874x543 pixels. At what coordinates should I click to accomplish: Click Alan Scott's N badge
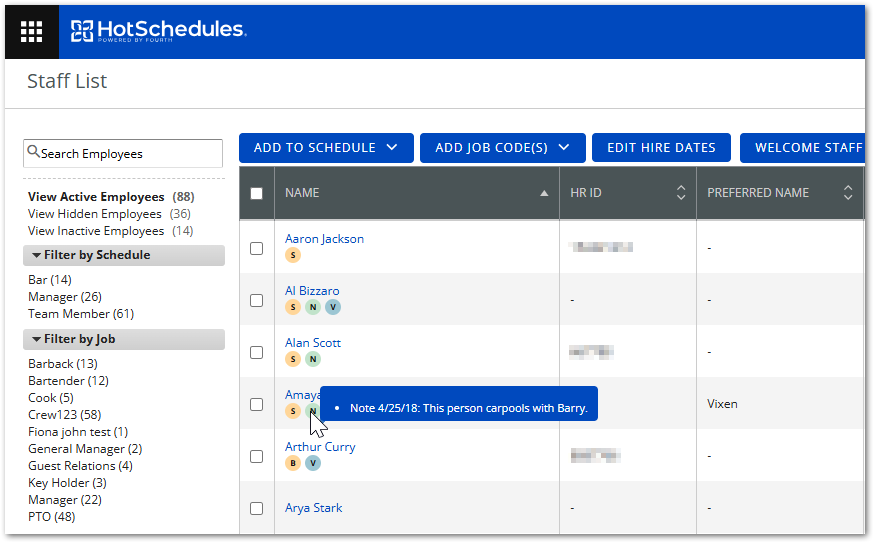[x=313, y=359]
